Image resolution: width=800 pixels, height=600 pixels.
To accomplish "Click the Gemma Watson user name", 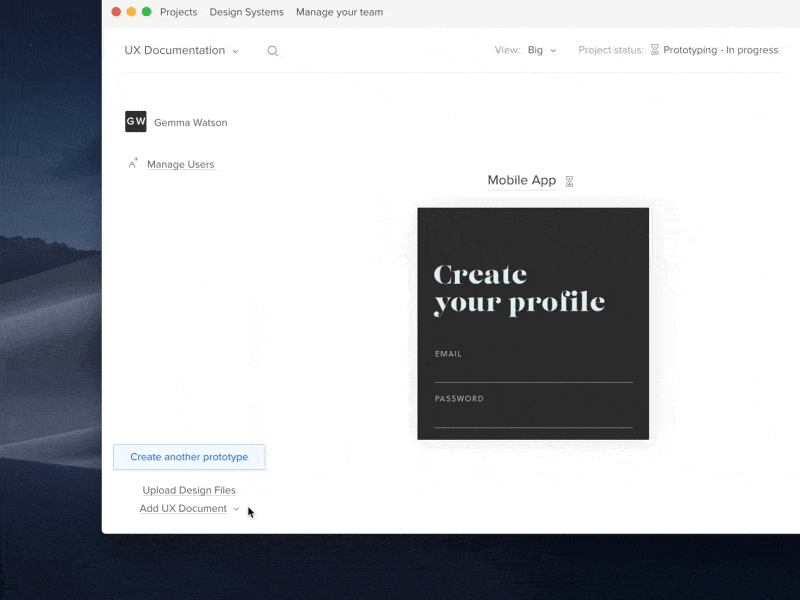I will click(x=191, y=122).
